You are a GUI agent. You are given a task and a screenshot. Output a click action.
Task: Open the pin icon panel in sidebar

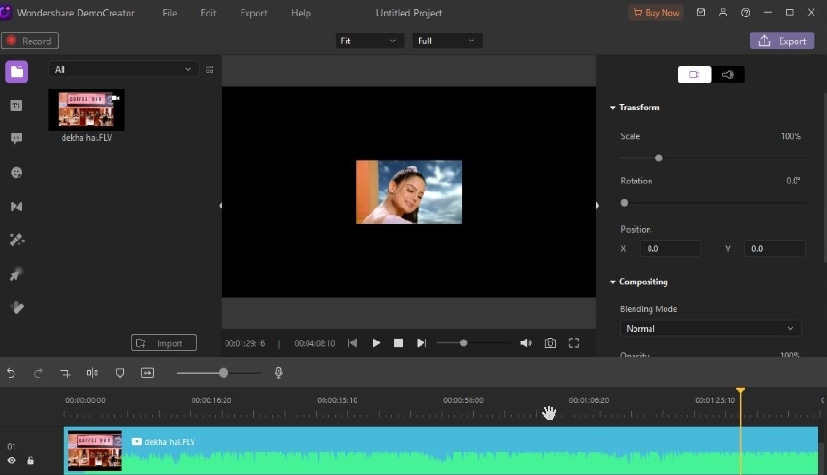pyautogui.click(x=16, y=274)
